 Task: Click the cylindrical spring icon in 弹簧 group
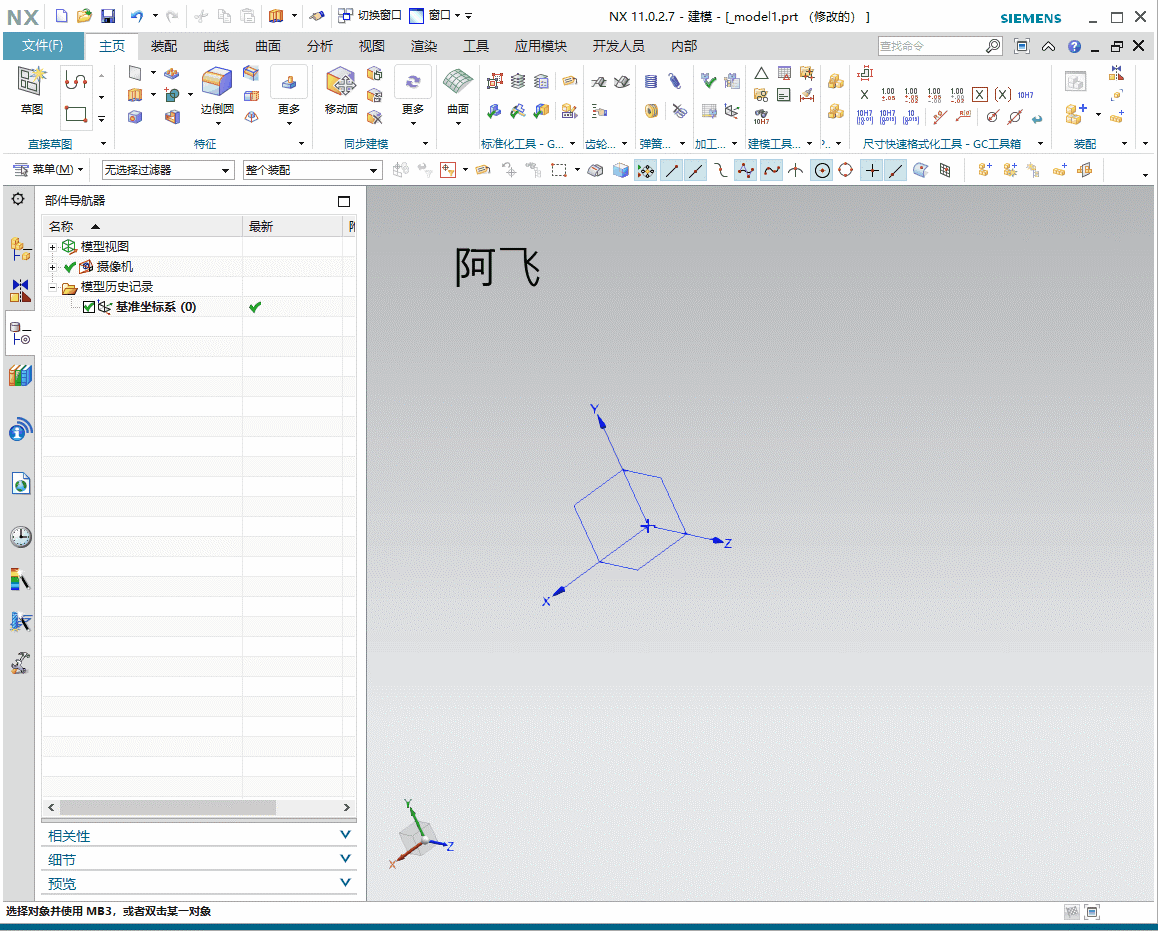click(651, 80)
